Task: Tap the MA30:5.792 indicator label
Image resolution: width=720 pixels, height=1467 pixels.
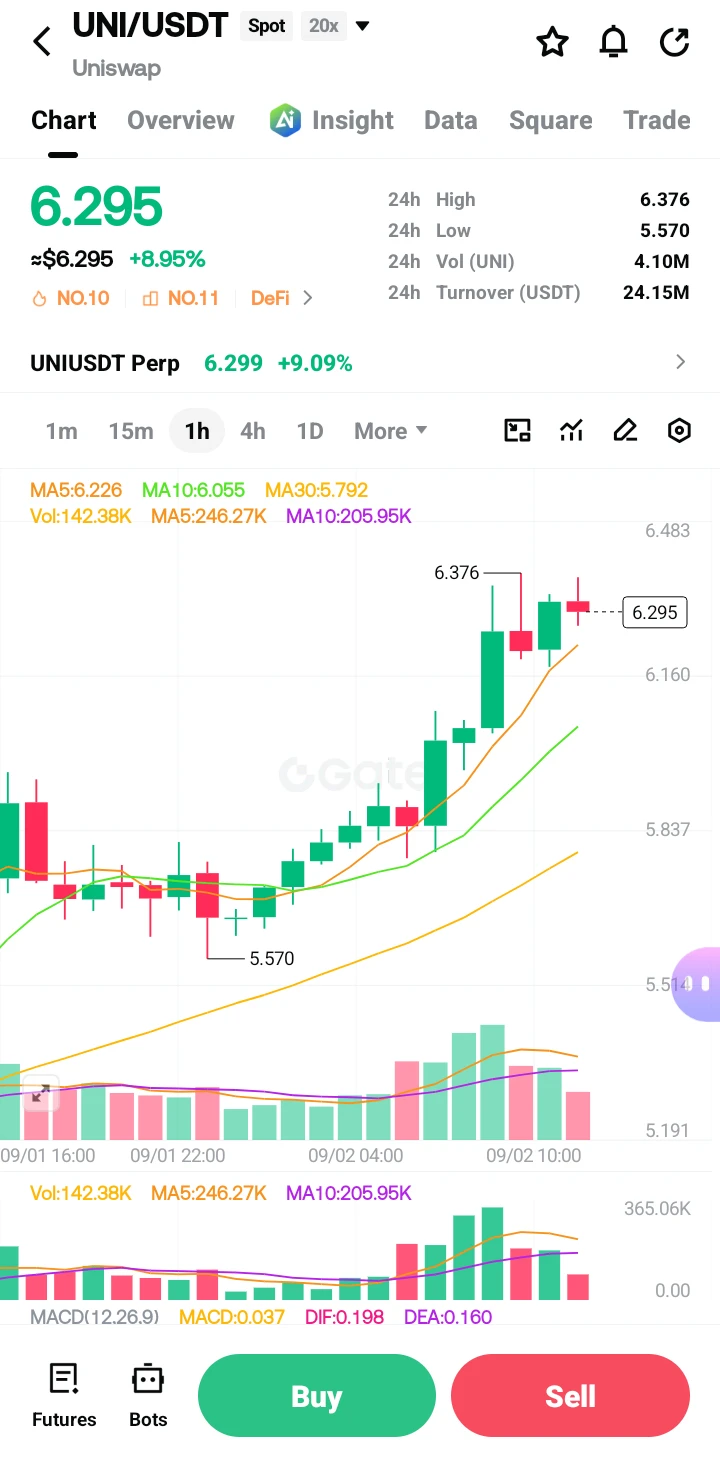Action: pyautogui.click(x=316, y=490)
